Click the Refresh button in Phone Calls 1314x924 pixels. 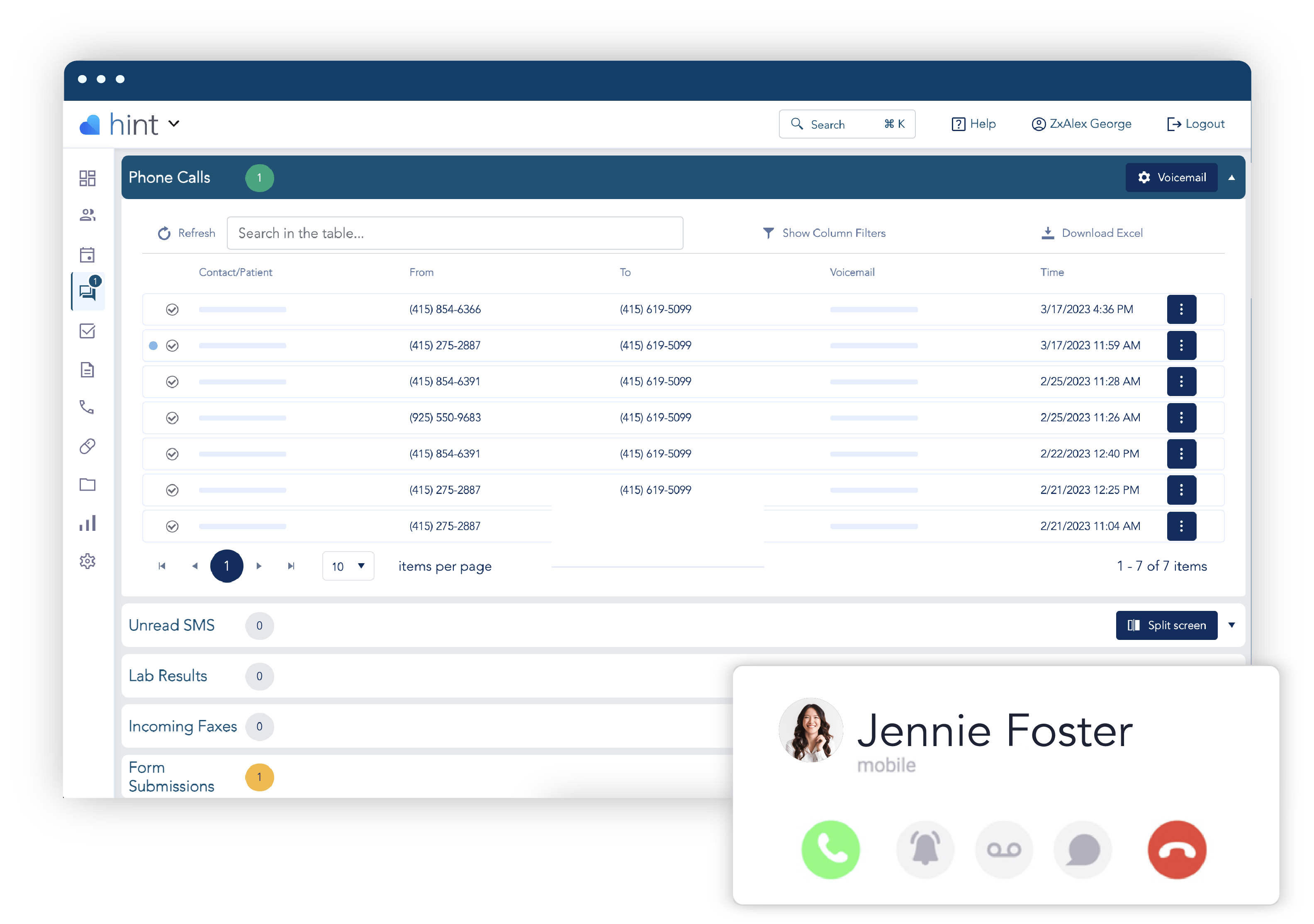(187, 233)
